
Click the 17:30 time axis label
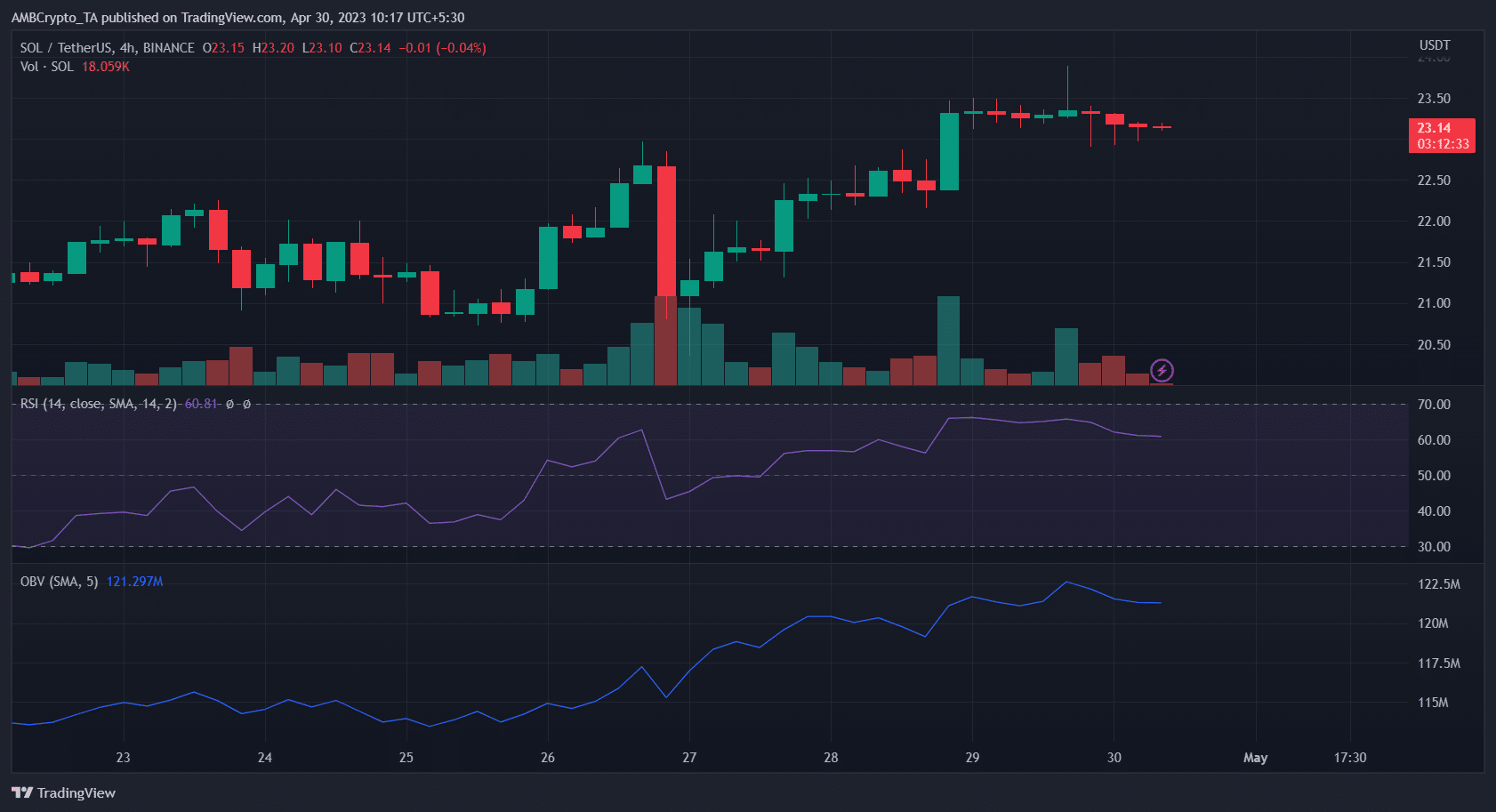(1350, 758)
